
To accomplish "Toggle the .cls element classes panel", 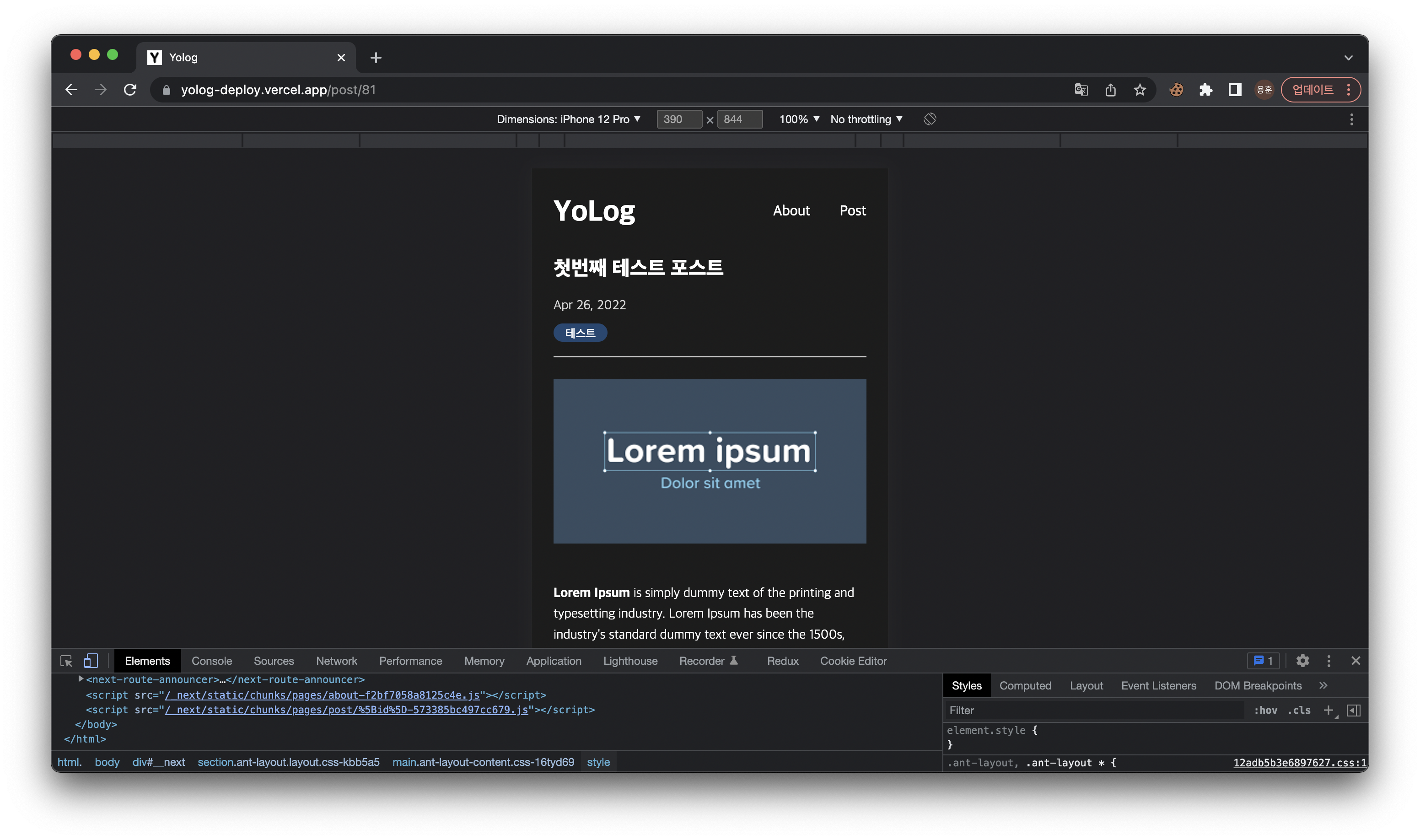I will click(1299, 710).
